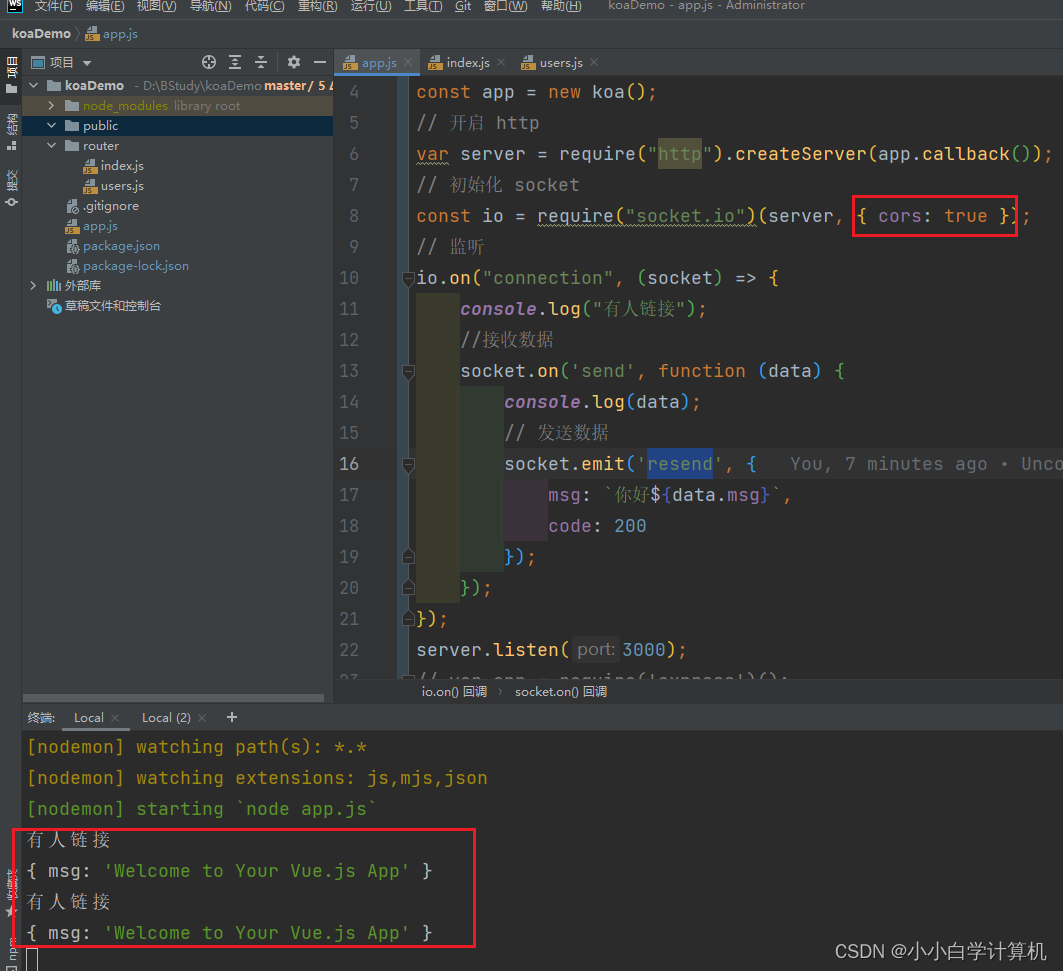Hide the project panel with minus icon

point(320,62)
